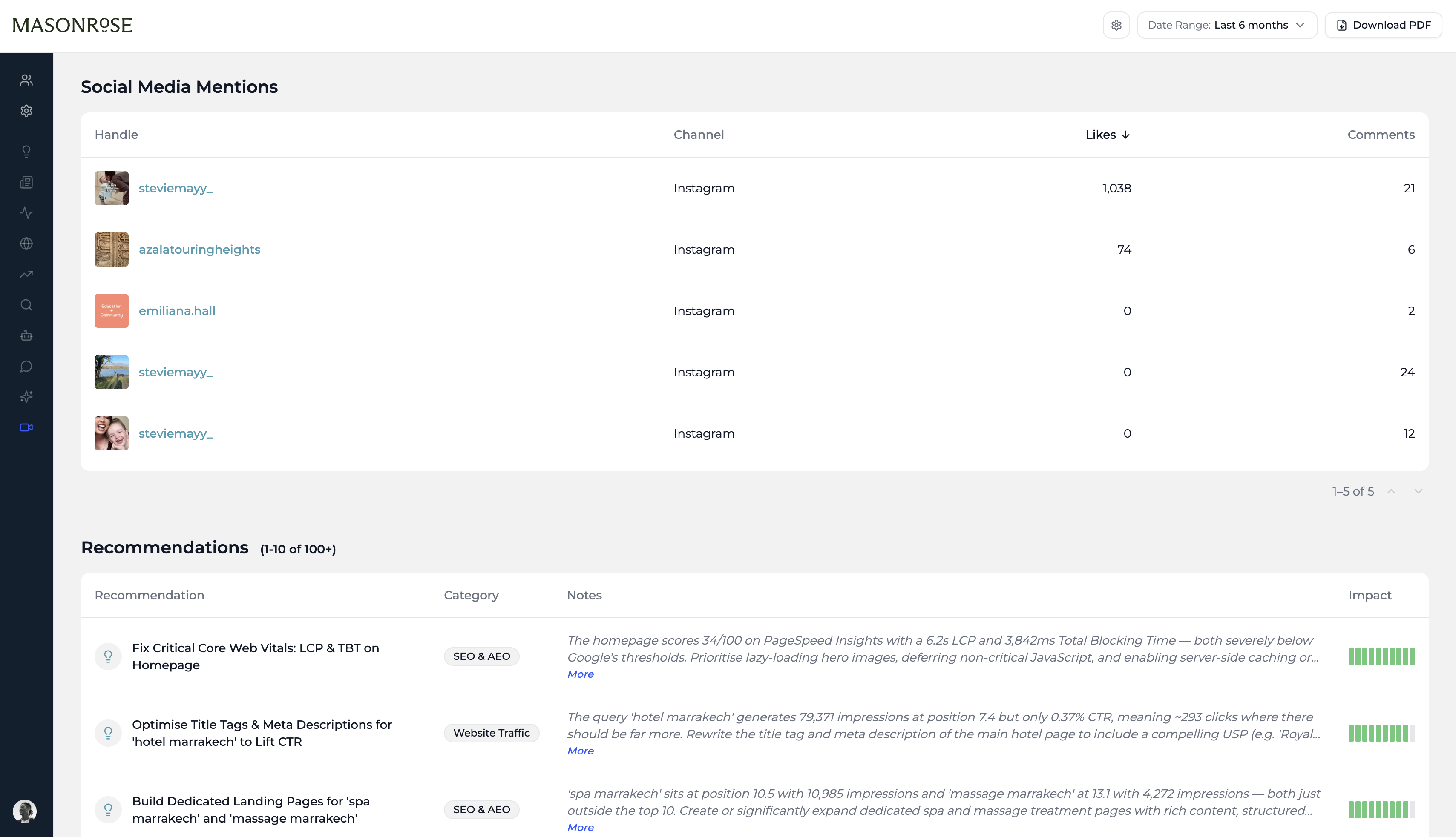Click the MASONROSE logo
The image size is (1456, 837).
(x=72, y=25)
